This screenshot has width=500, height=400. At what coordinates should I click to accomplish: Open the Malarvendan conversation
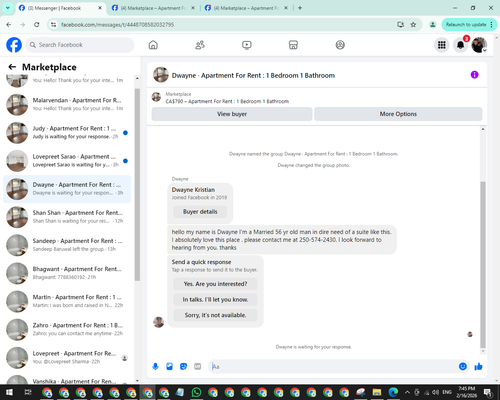tap(67, 104)
